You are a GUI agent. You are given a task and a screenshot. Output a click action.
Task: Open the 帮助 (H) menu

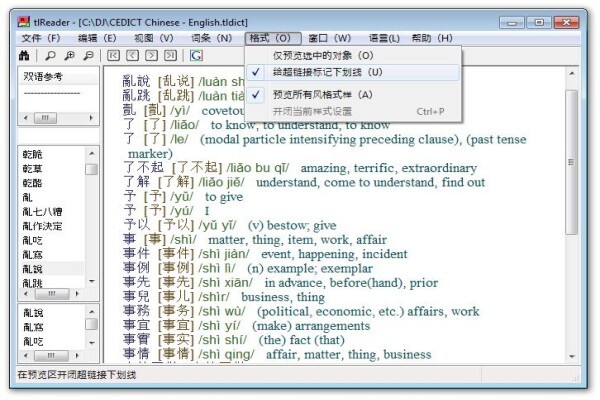click(x=432, y=38)
